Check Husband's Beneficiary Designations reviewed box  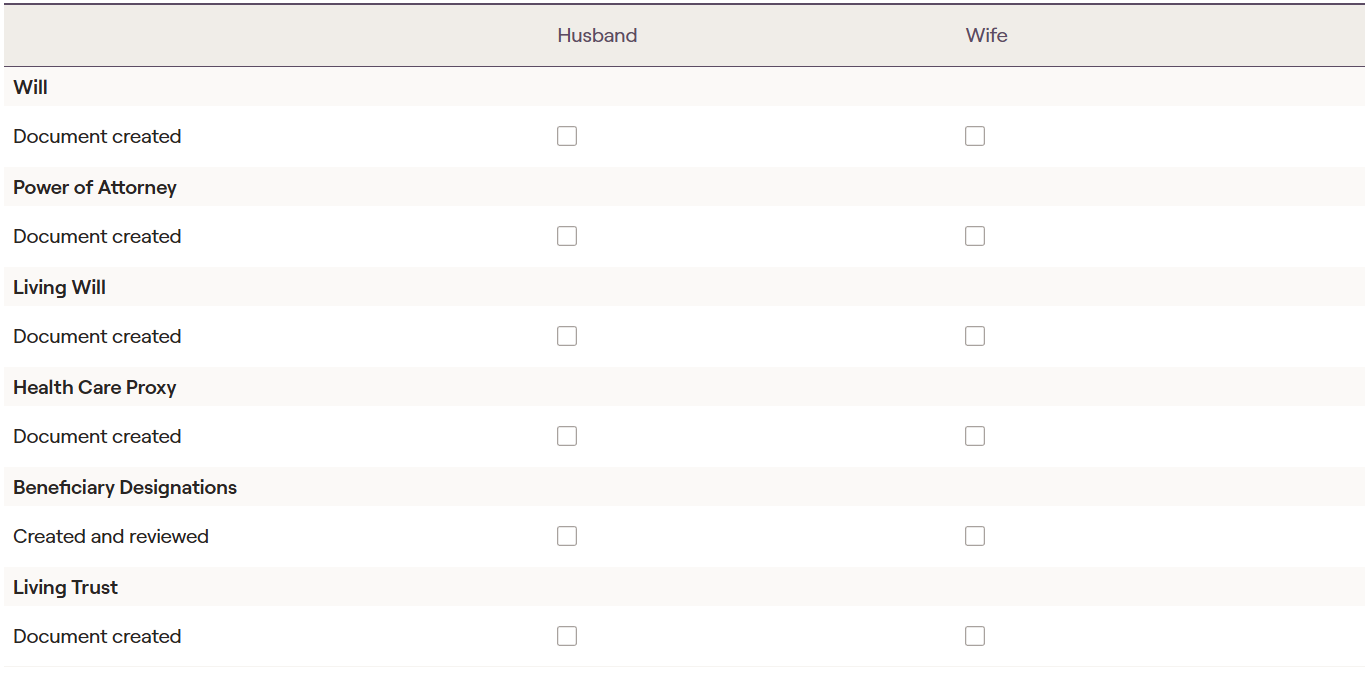pos(567,536)
